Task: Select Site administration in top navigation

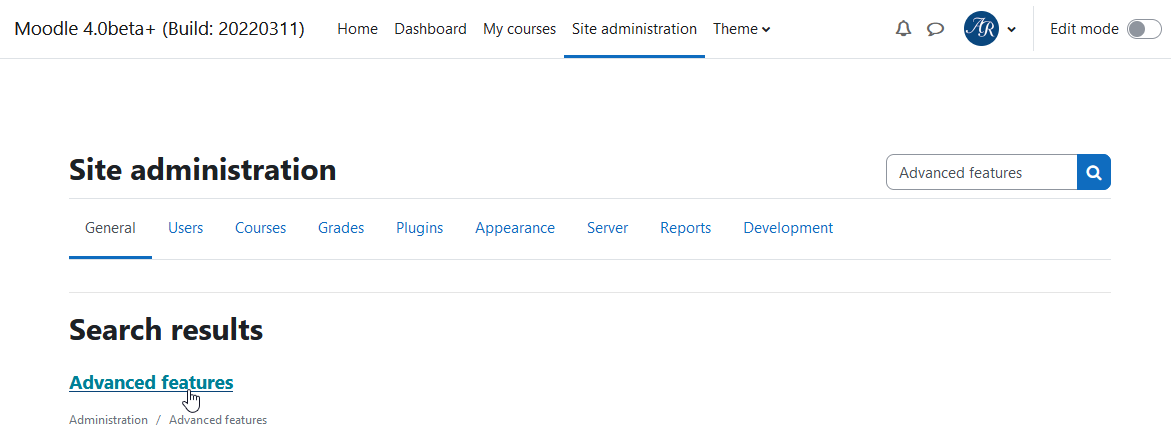Action: [634, 29]
